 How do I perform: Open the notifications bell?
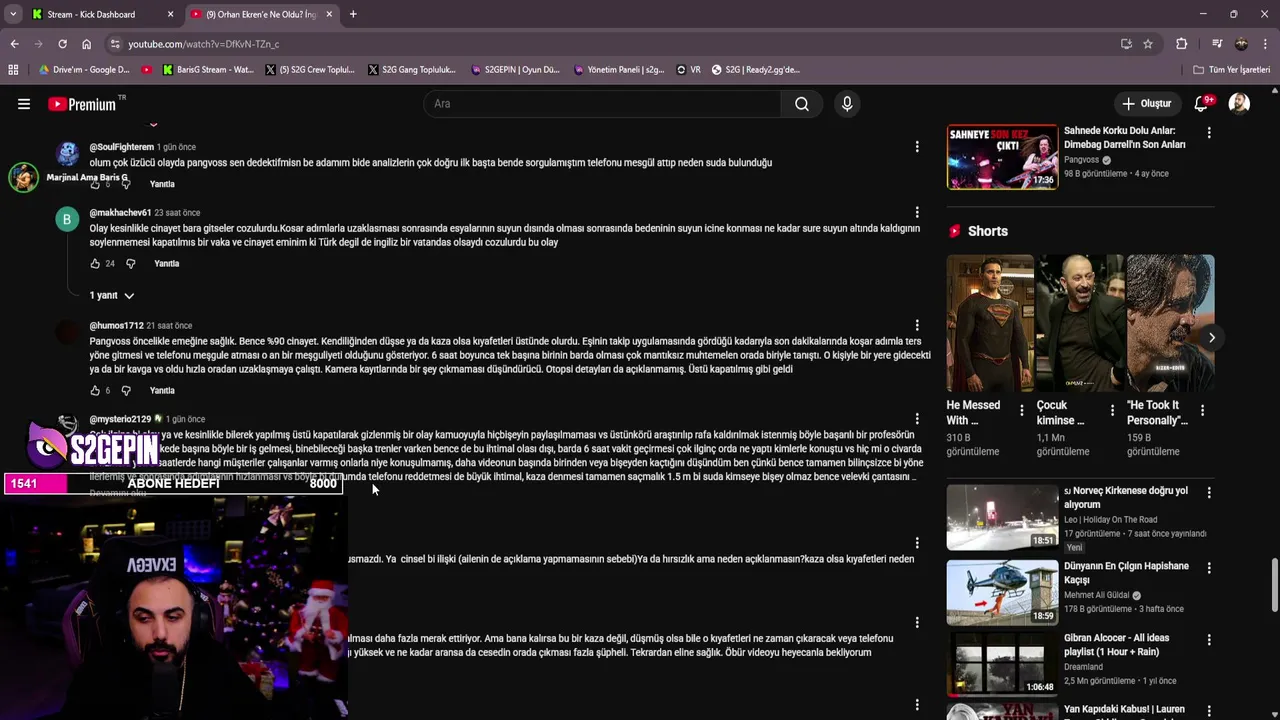1202,104
